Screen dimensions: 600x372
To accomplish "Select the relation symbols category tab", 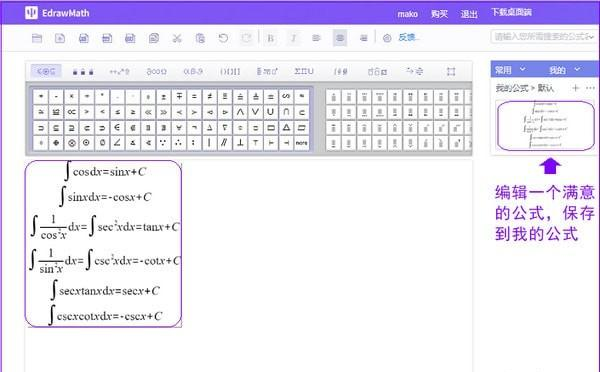I will click(46, 71).
